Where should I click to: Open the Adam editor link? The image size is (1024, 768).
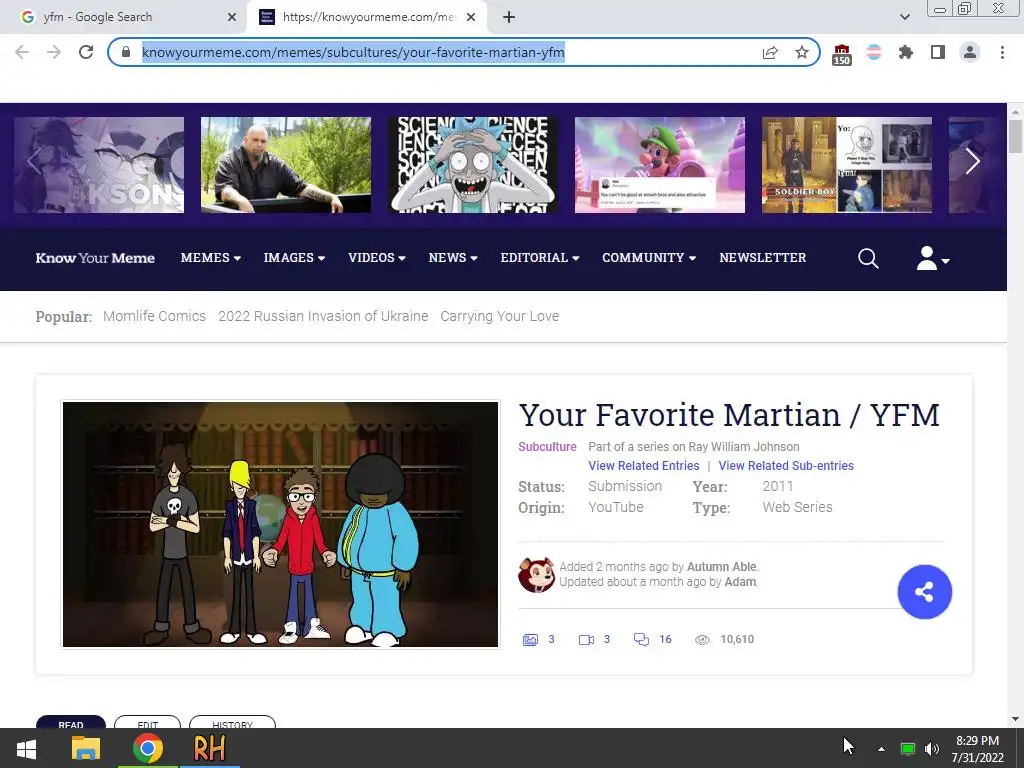740,582
